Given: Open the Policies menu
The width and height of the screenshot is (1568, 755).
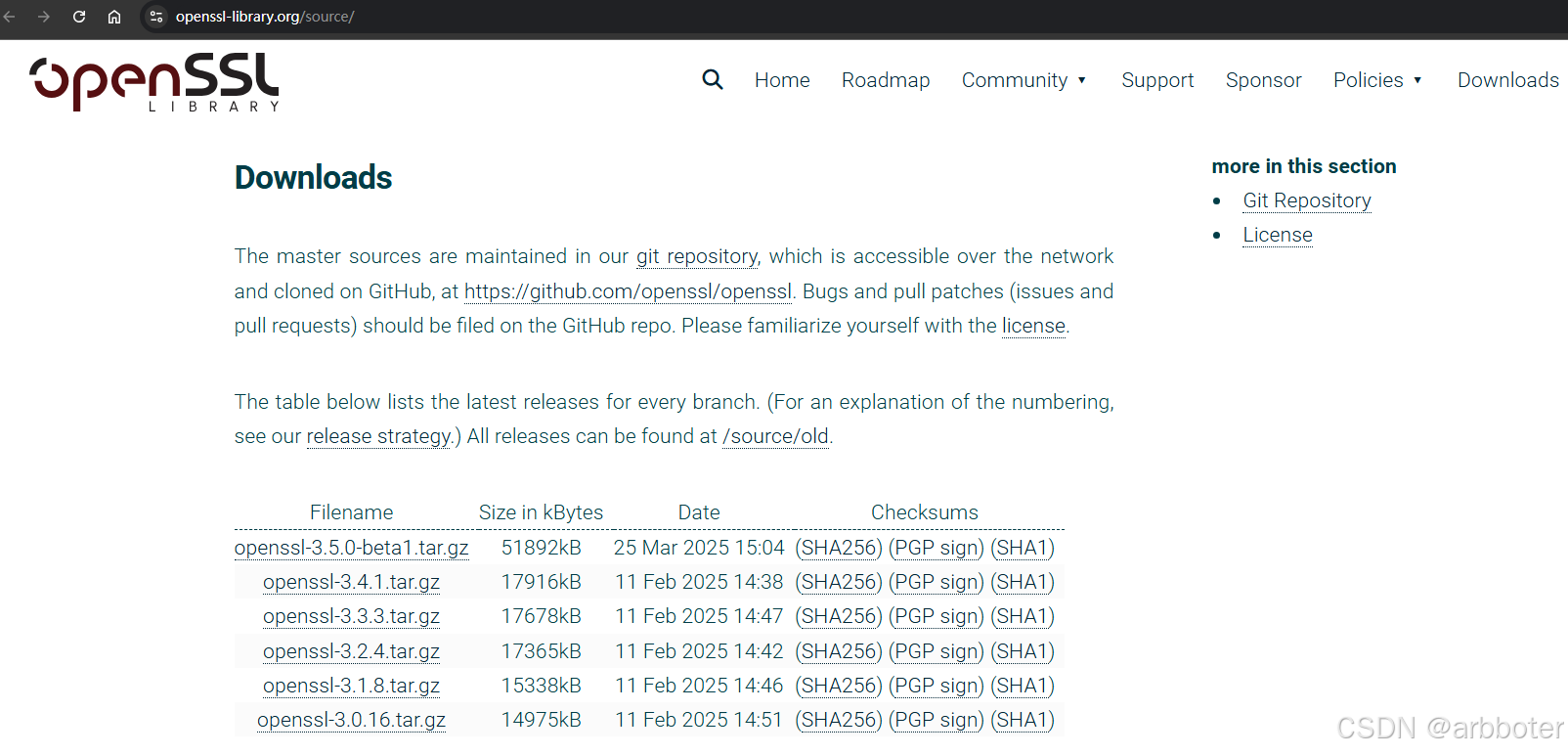Looking at the screenshot, I should [1369, 80].
